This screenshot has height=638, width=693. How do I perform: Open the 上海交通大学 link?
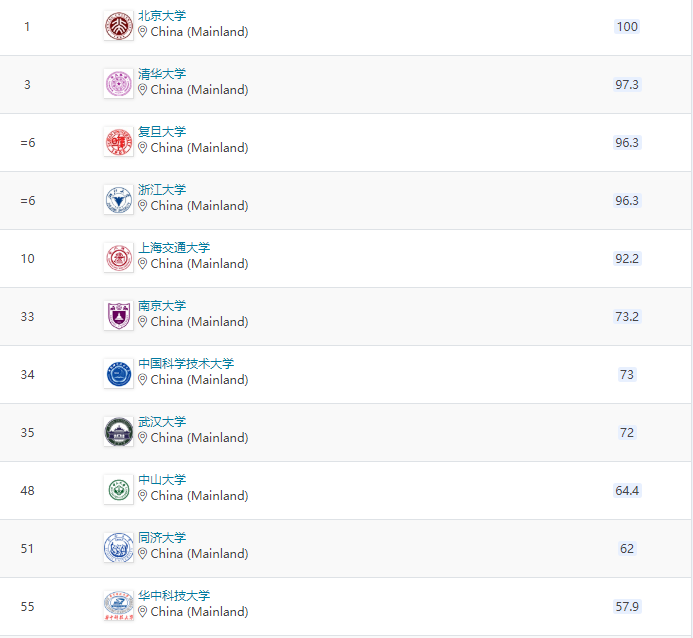coord(174,248)
